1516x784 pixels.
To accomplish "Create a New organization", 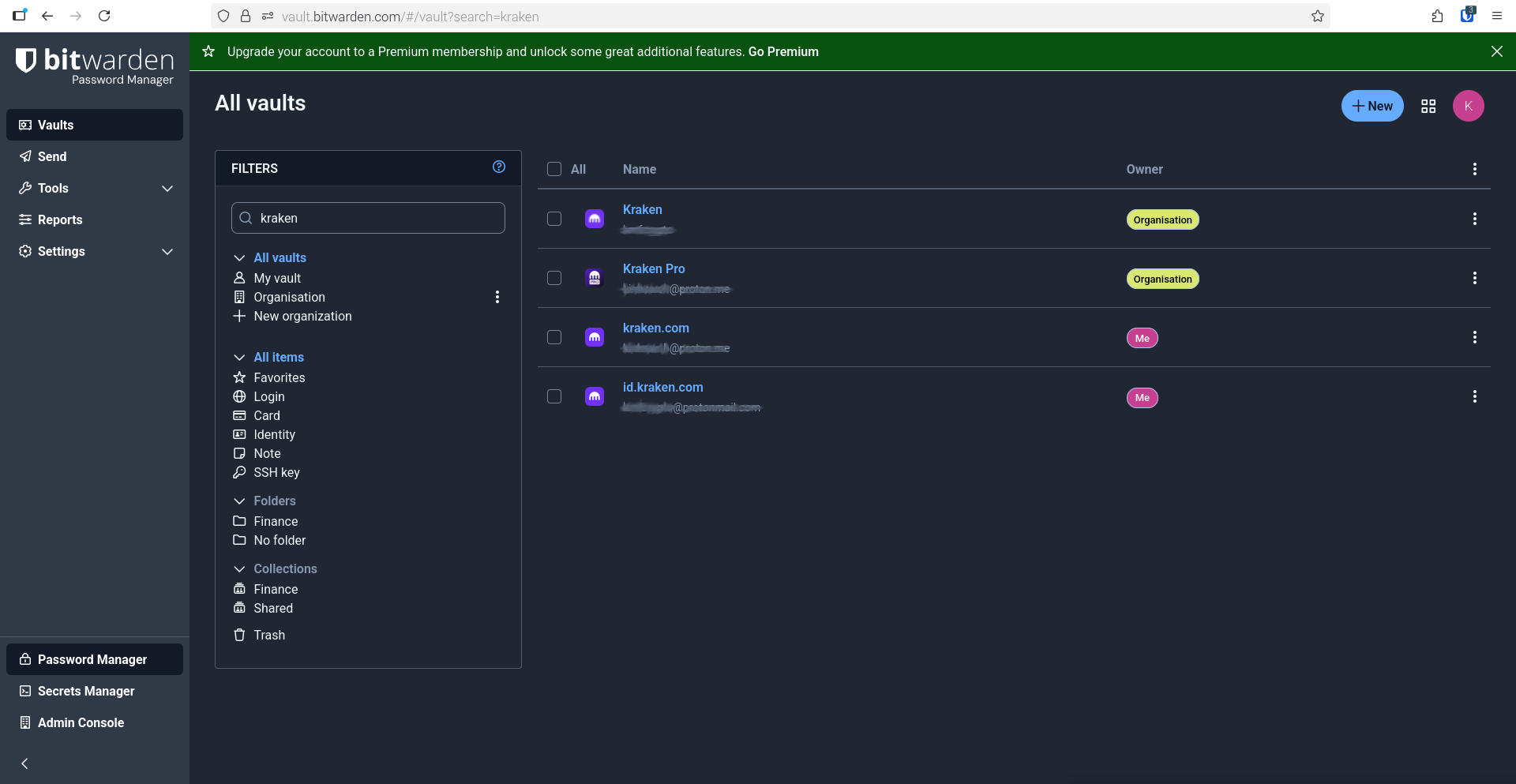I will (302, 316).
